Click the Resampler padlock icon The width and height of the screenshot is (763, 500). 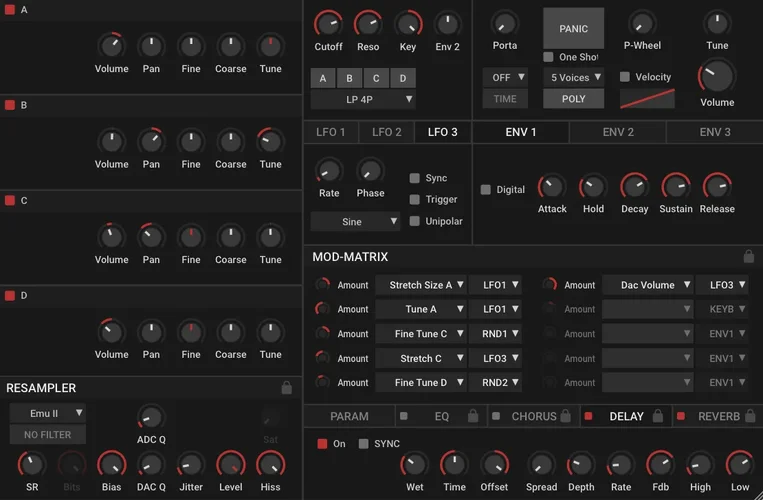click(287, 388)
